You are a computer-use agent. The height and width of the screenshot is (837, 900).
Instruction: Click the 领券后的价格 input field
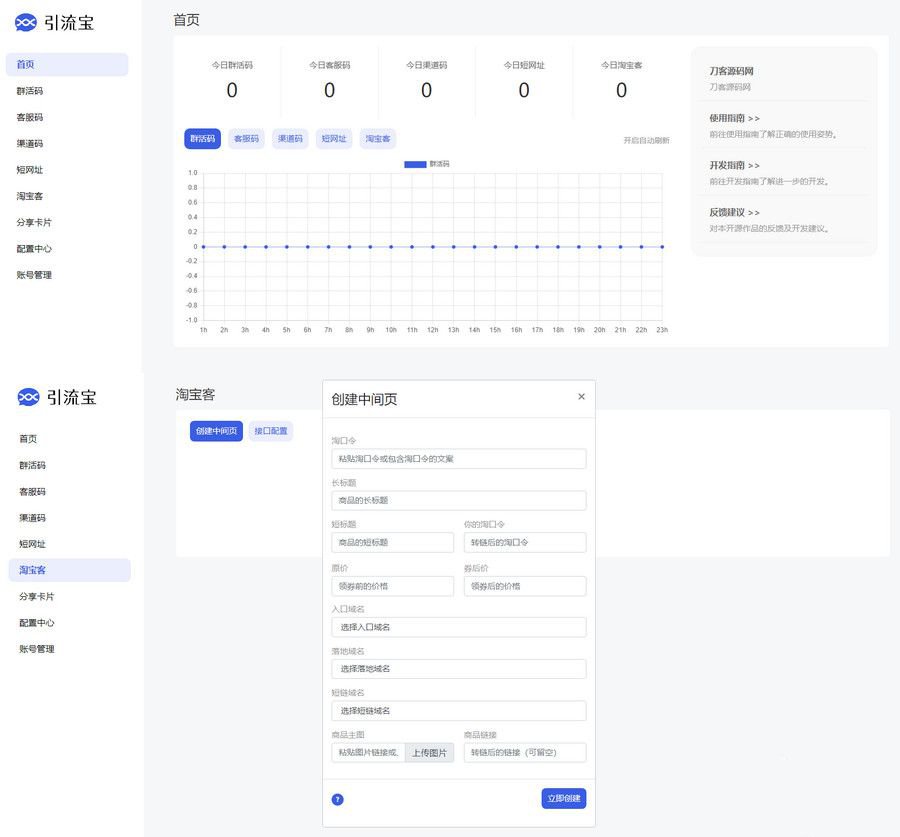[525, 586]
